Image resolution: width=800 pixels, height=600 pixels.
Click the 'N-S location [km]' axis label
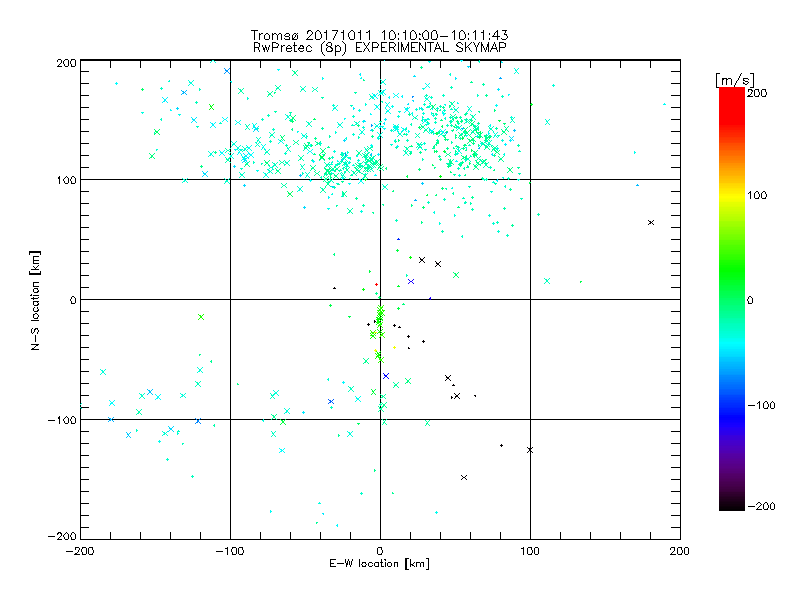(x=35, y=301)
